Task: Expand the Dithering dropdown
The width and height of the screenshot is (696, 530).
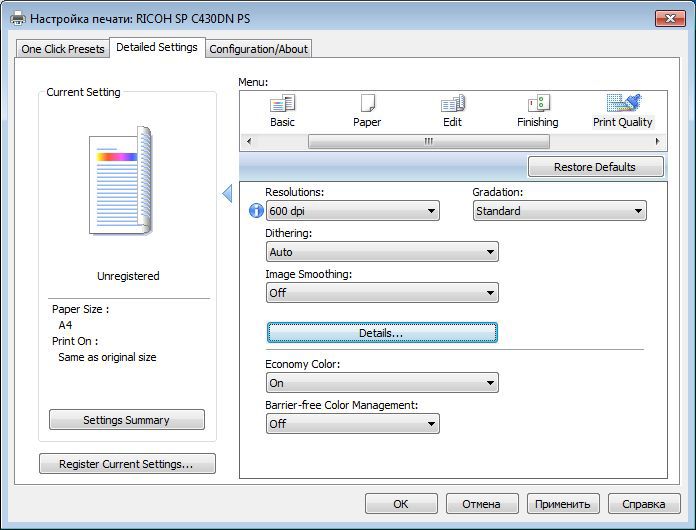Action: coord(382,252)
